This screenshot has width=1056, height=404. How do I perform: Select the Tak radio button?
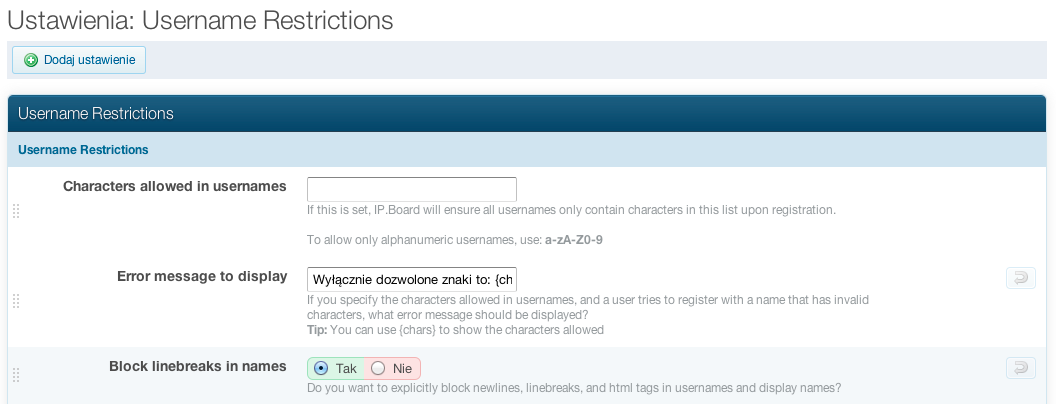coord(320,368)
